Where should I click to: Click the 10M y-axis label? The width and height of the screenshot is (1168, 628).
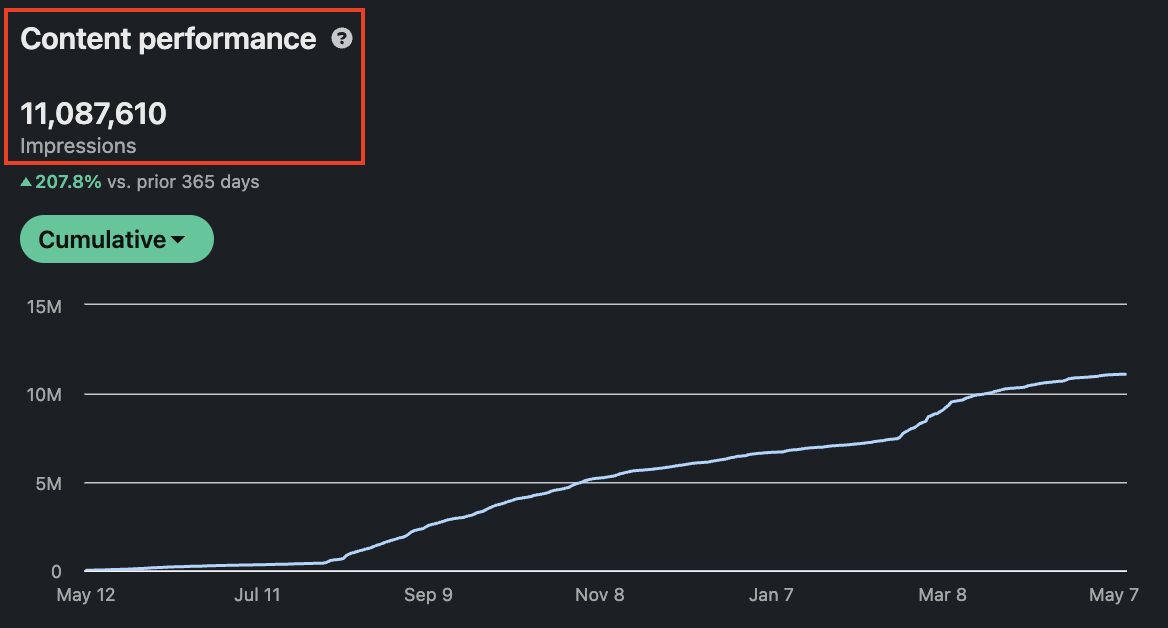pyautogui.click(x=44, y=395)
